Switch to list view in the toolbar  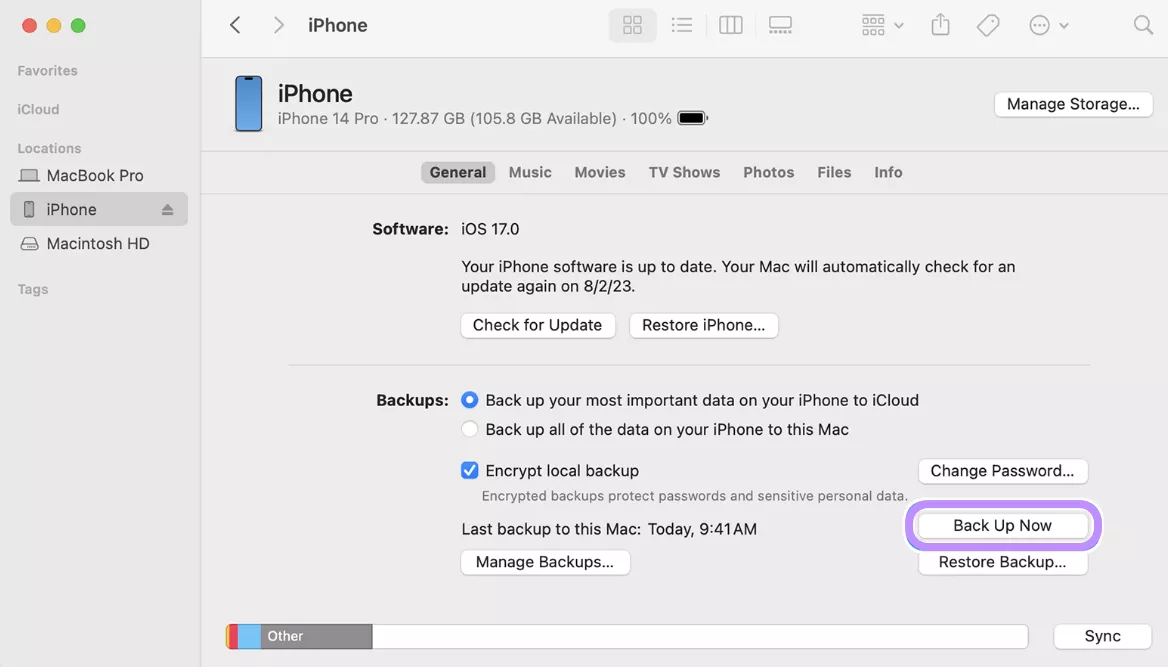click(682, 24)
